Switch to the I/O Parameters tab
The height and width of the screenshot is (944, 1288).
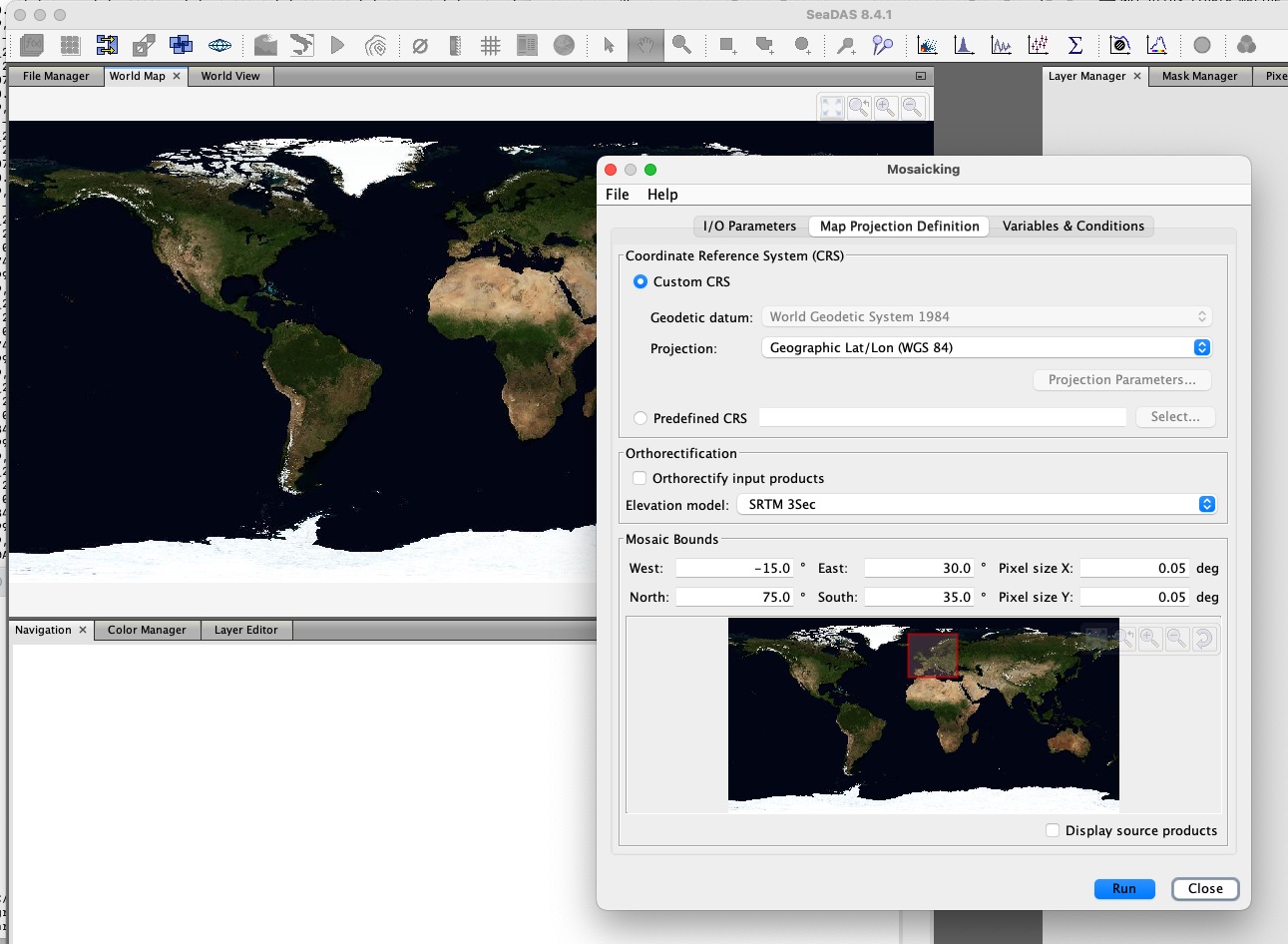pos(749,227)
